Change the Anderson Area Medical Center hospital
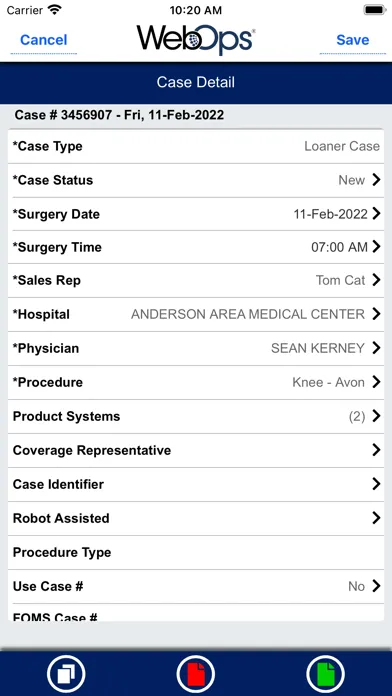The width and height of the screenshot is (392, 696). 196,314
